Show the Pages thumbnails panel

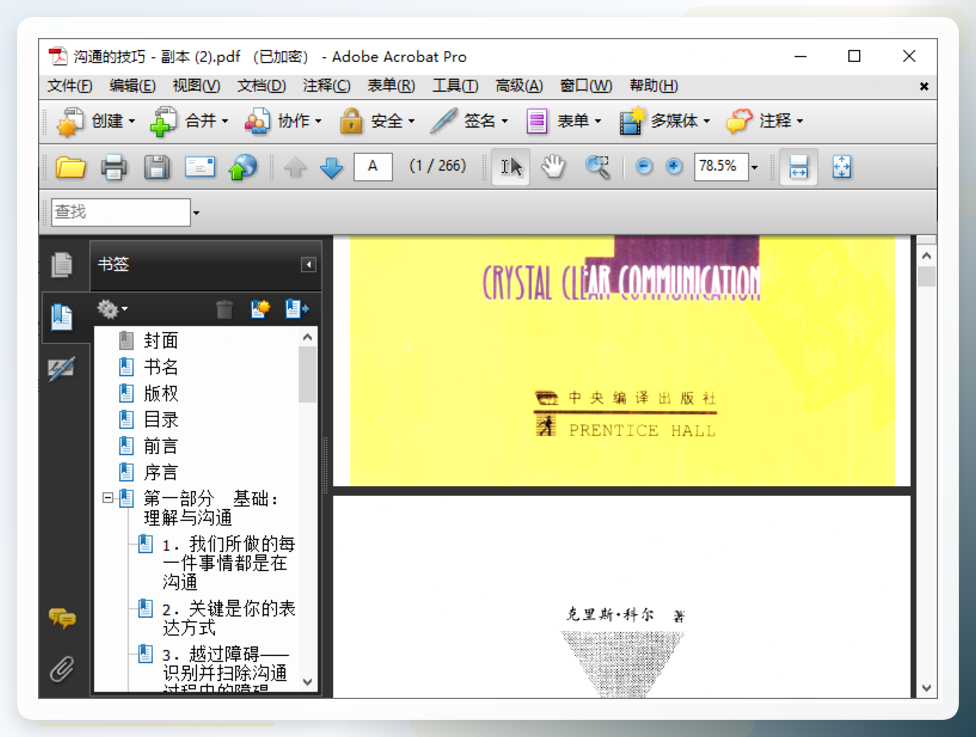(62, 265)
